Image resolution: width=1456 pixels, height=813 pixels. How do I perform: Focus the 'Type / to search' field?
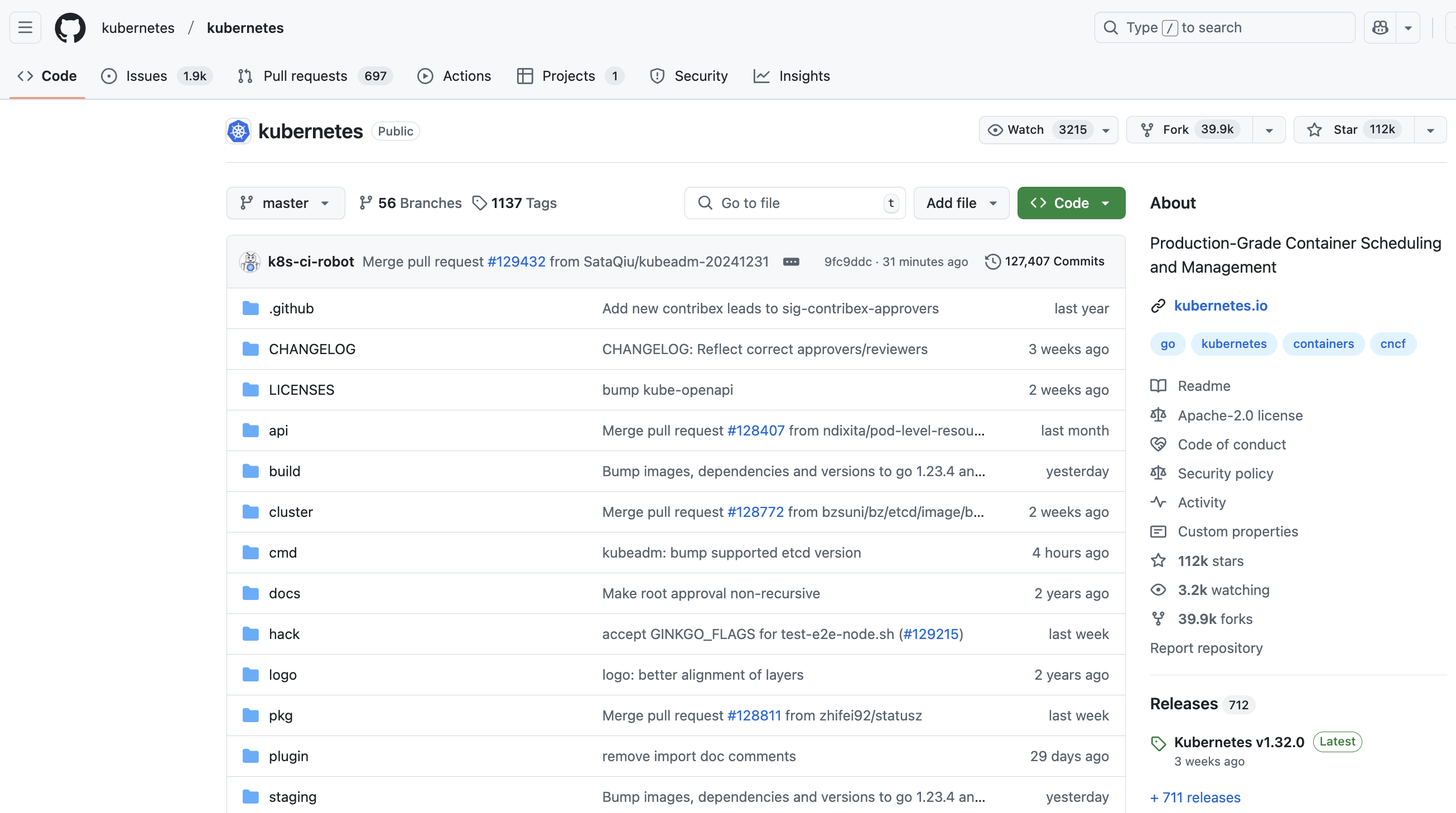1224,27
